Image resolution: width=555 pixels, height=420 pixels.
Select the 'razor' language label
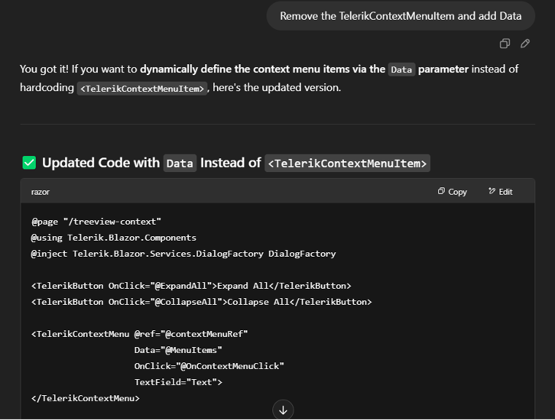point(40,192)
